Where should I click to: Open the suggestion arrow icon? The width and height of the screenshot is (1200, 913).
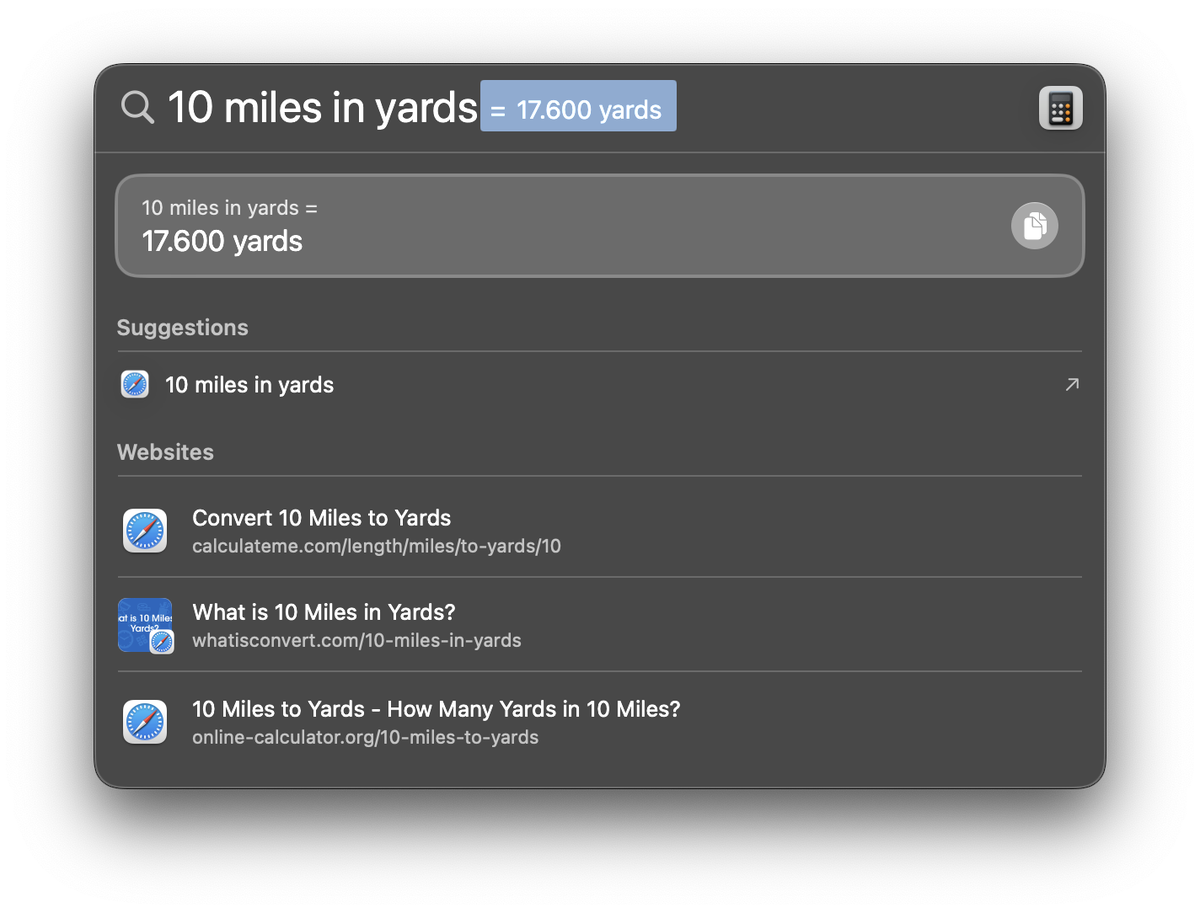(1072, 385)
